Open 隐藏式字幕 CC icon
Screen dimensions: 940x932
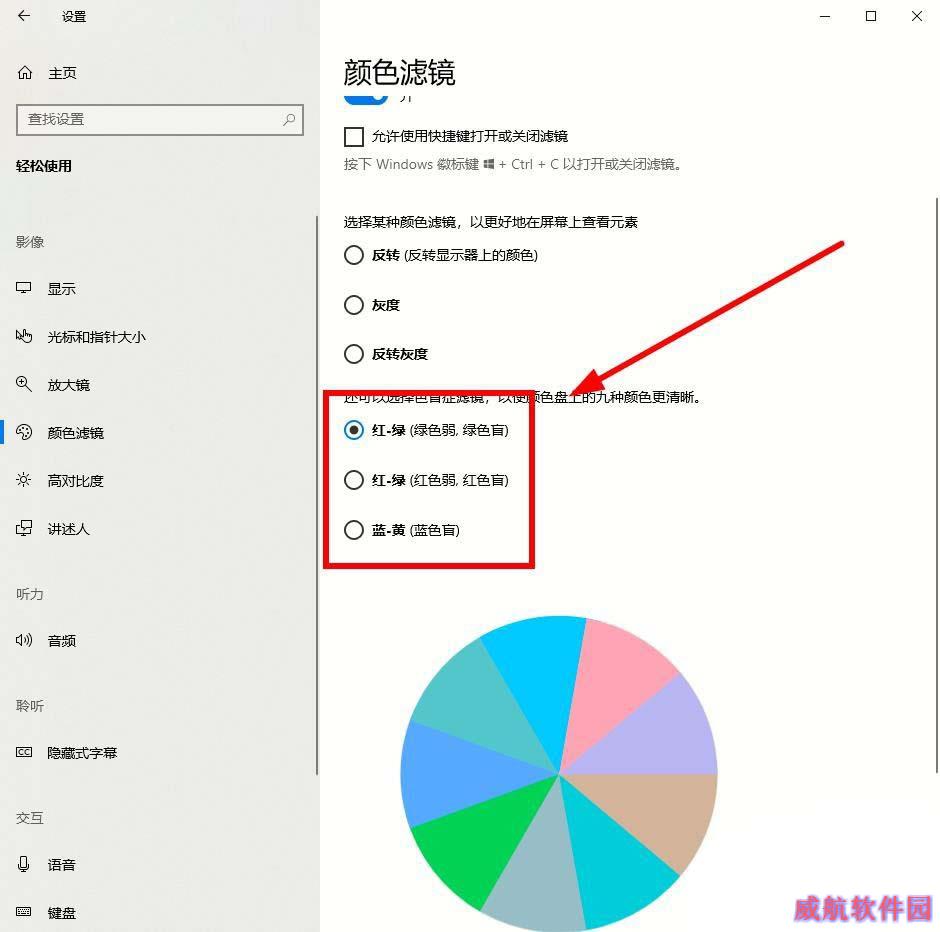pyautogui.click(x=23, y=752)
